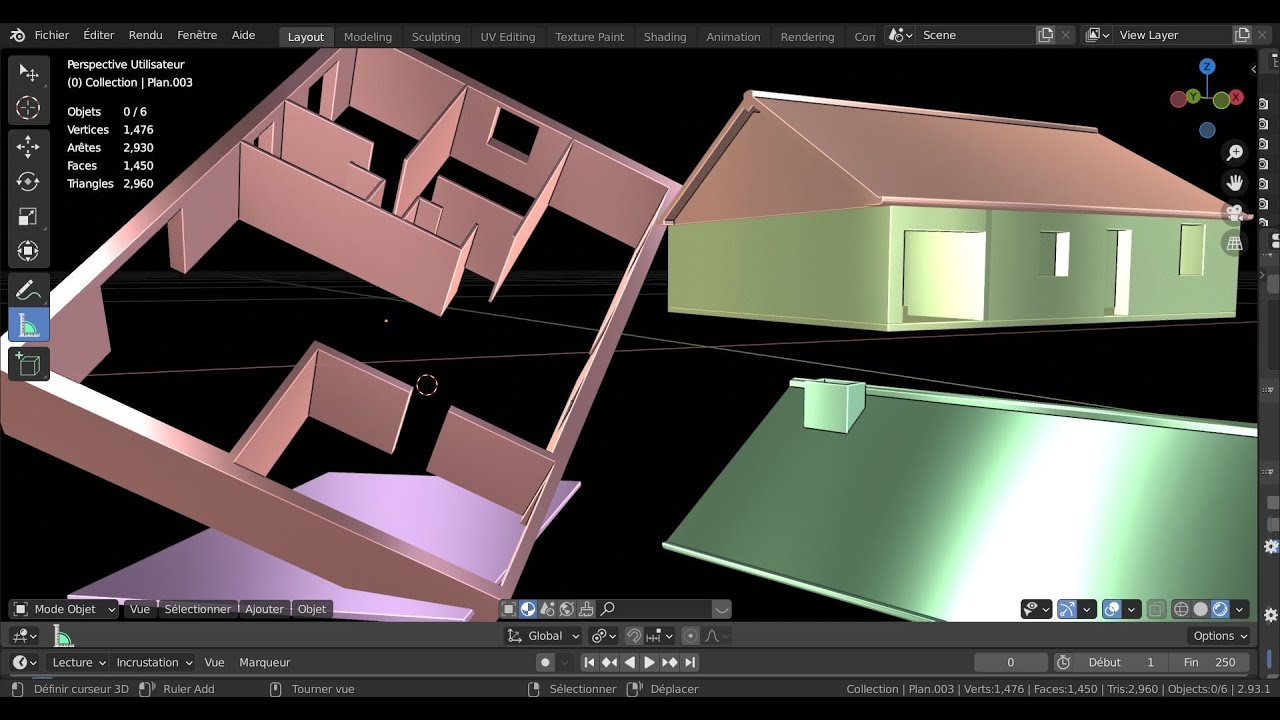This screenshot has height=720, width=1280.
Task: Click the Blender logo menu icon
Action: click(x=17, y=35)
